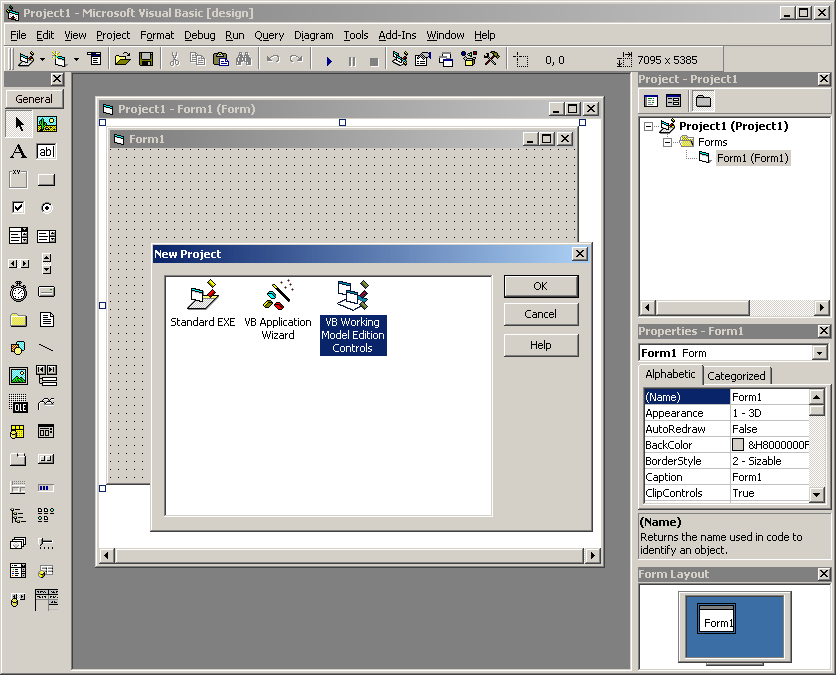The image size is (836, 675).
Task: Select the Timer control tool
Action: 19,292
